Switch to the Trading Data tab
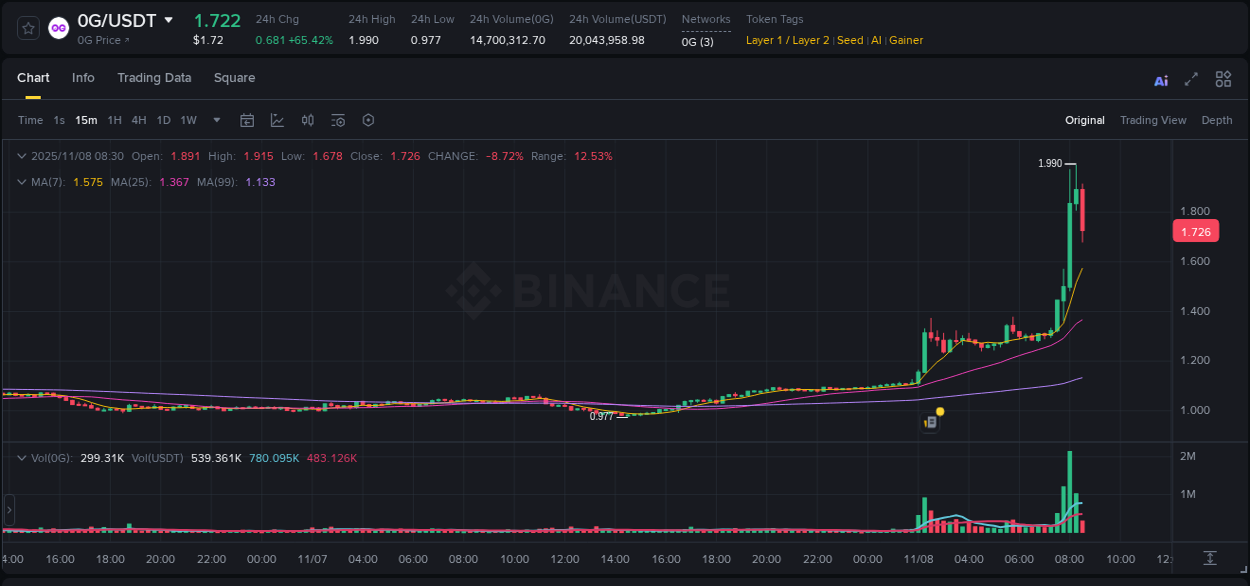 click(x=154, y=78)
